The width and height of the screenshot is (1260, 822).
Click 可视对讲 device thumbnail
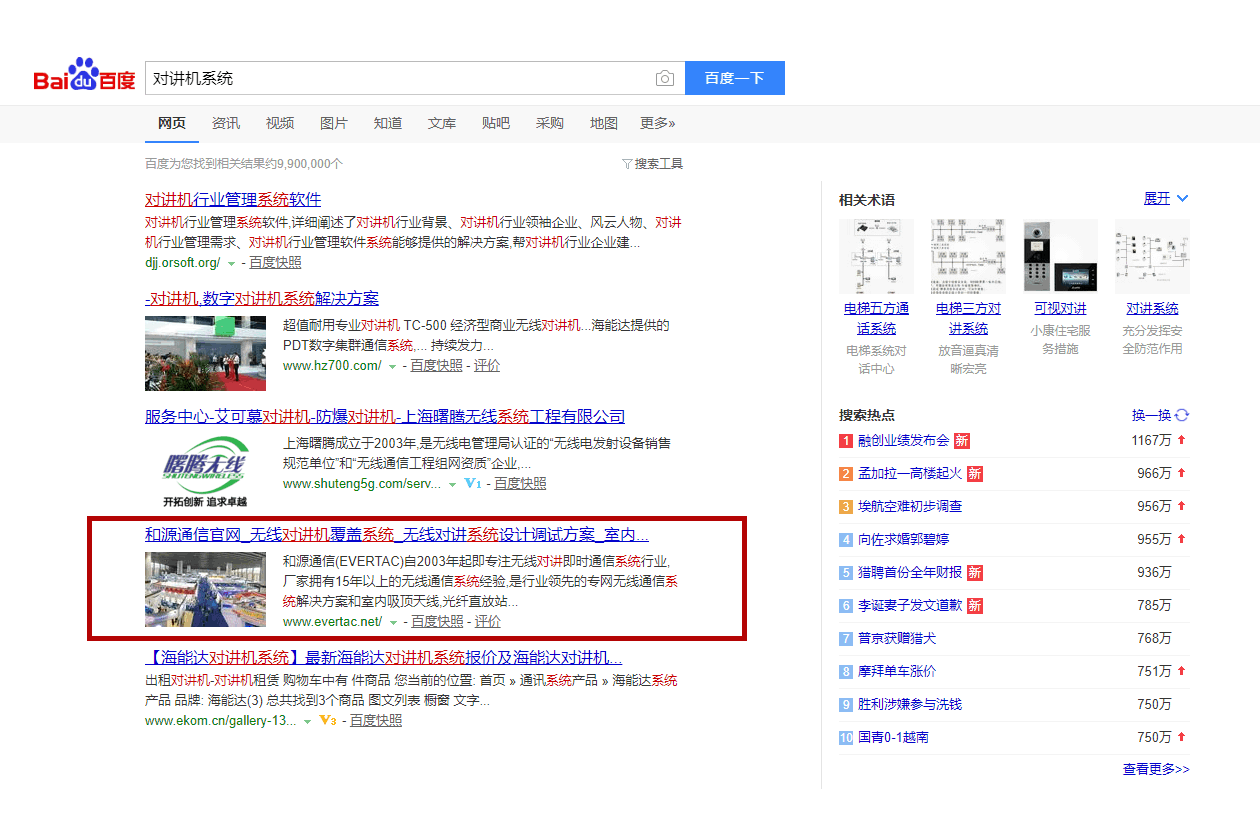(1060, 257)
